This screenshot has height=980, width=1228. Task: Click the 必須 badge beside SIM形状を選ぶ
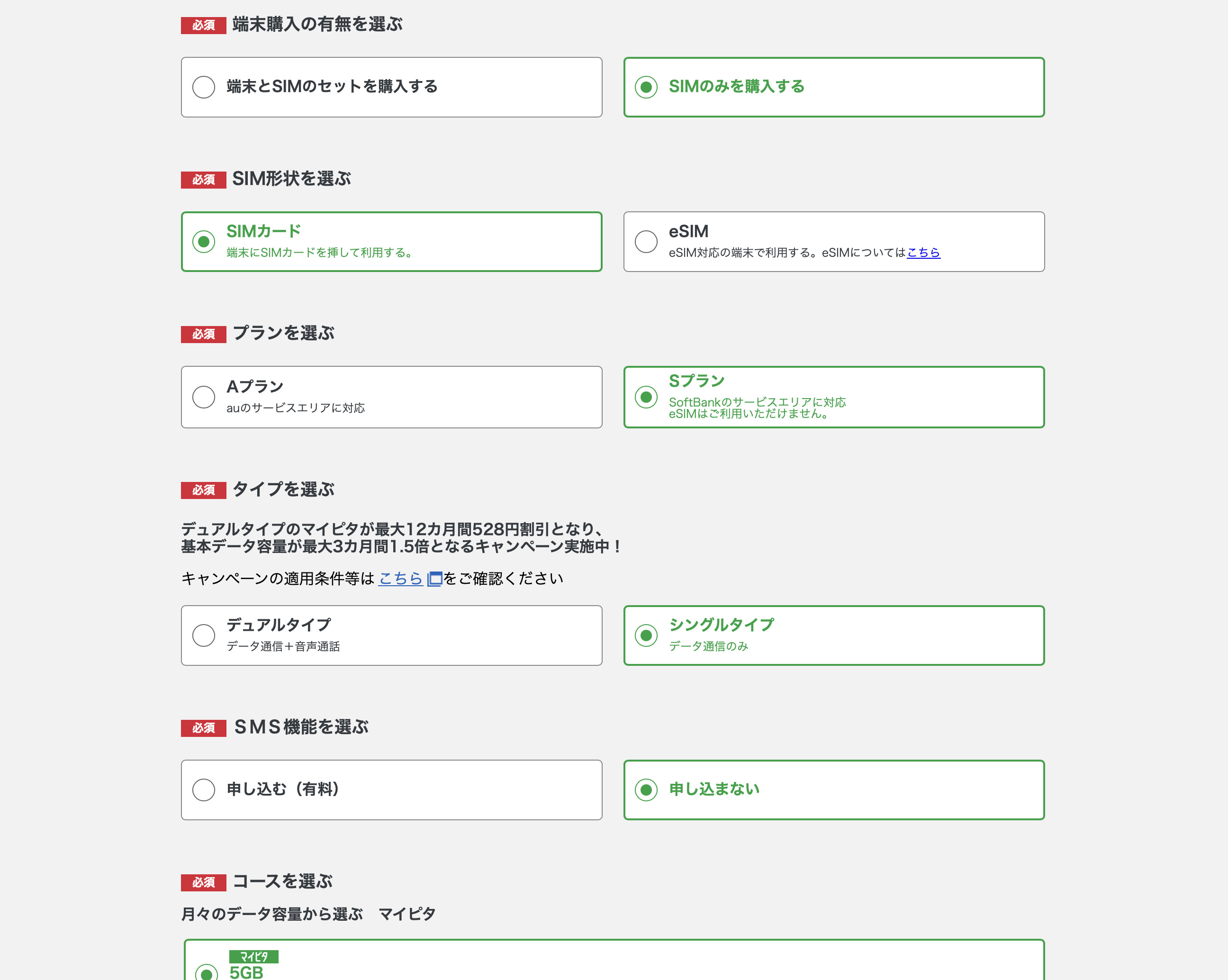tap(203, 180)
